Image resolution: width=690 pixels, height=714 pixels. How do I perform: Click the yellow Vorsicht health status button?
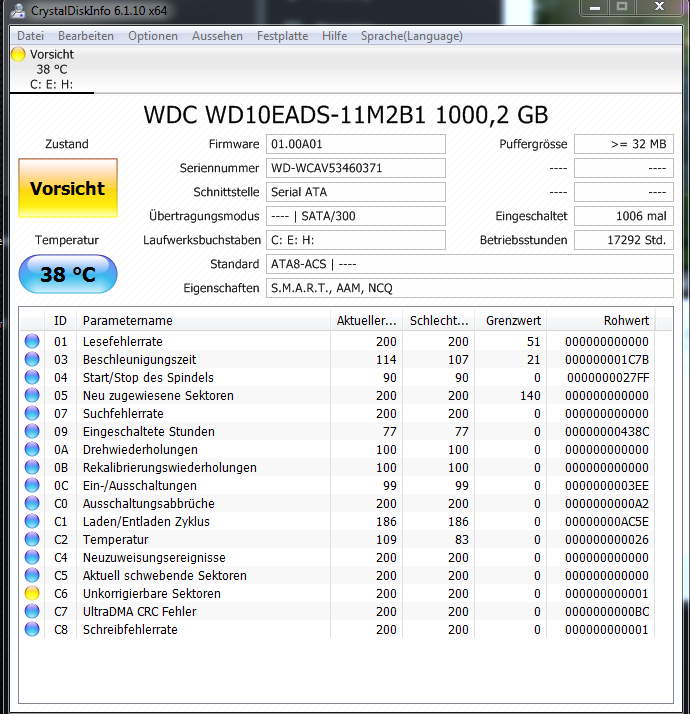point(68,188)
